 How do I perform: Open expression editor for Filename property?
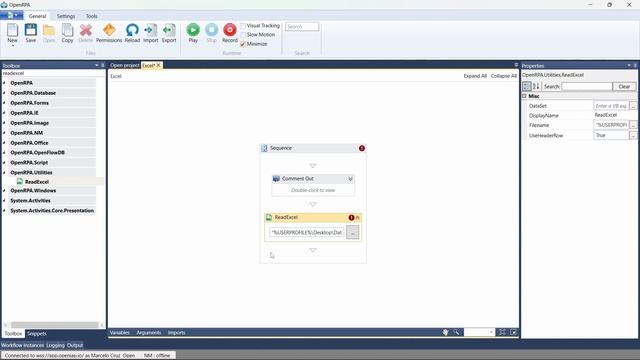[633, 125]
